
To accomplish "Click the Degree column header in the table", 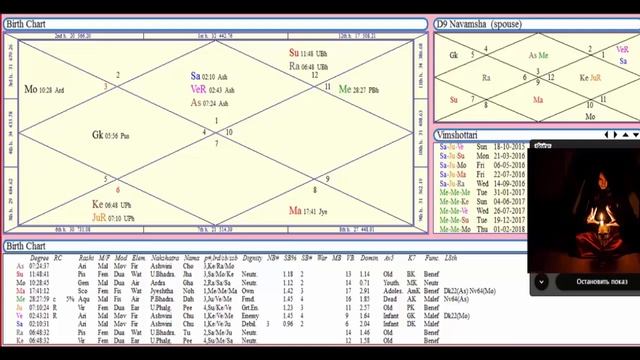I will [39, 258].
